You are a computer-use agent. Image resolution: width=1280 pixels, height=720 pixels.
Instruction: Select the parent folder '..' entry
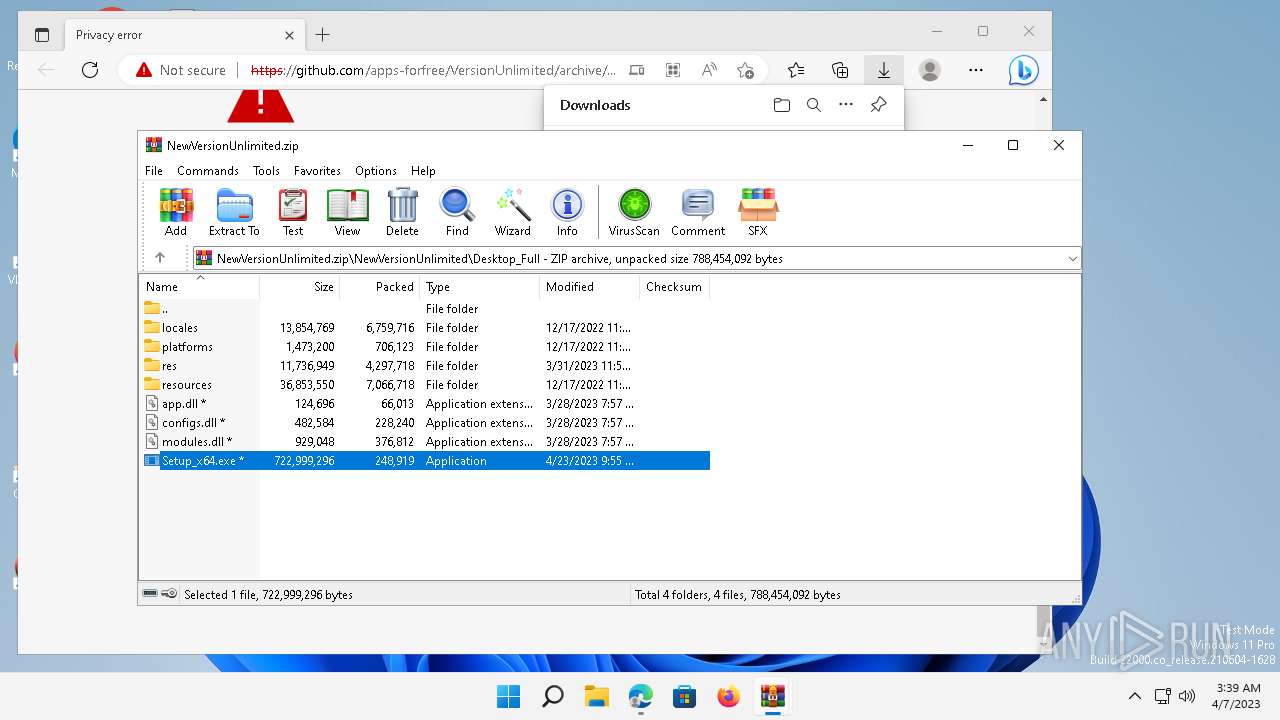[x=425, y=309]
